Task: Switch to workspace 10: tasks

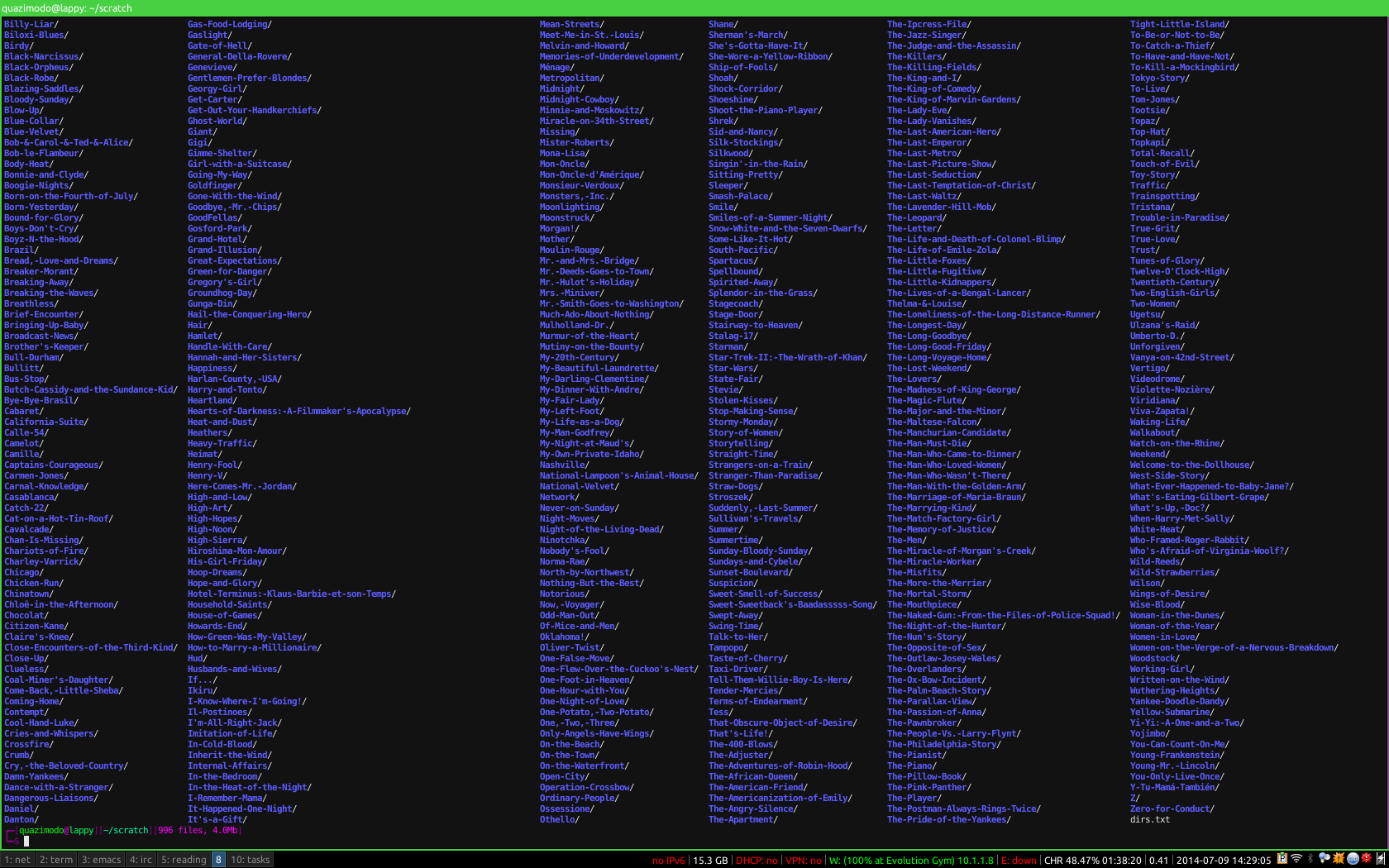Action: pos(250,860)
